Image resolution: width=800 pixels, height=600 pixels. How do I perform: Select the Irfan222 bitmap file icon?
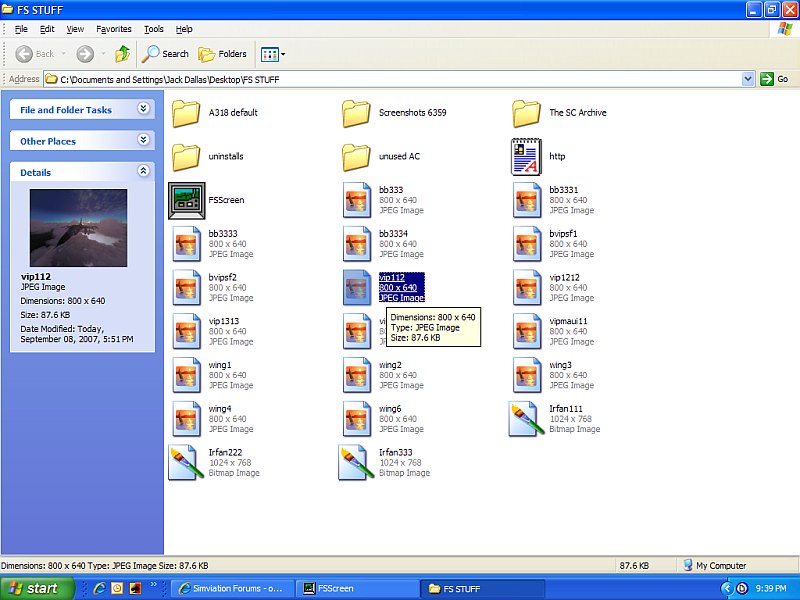click(x=186, y=462)
